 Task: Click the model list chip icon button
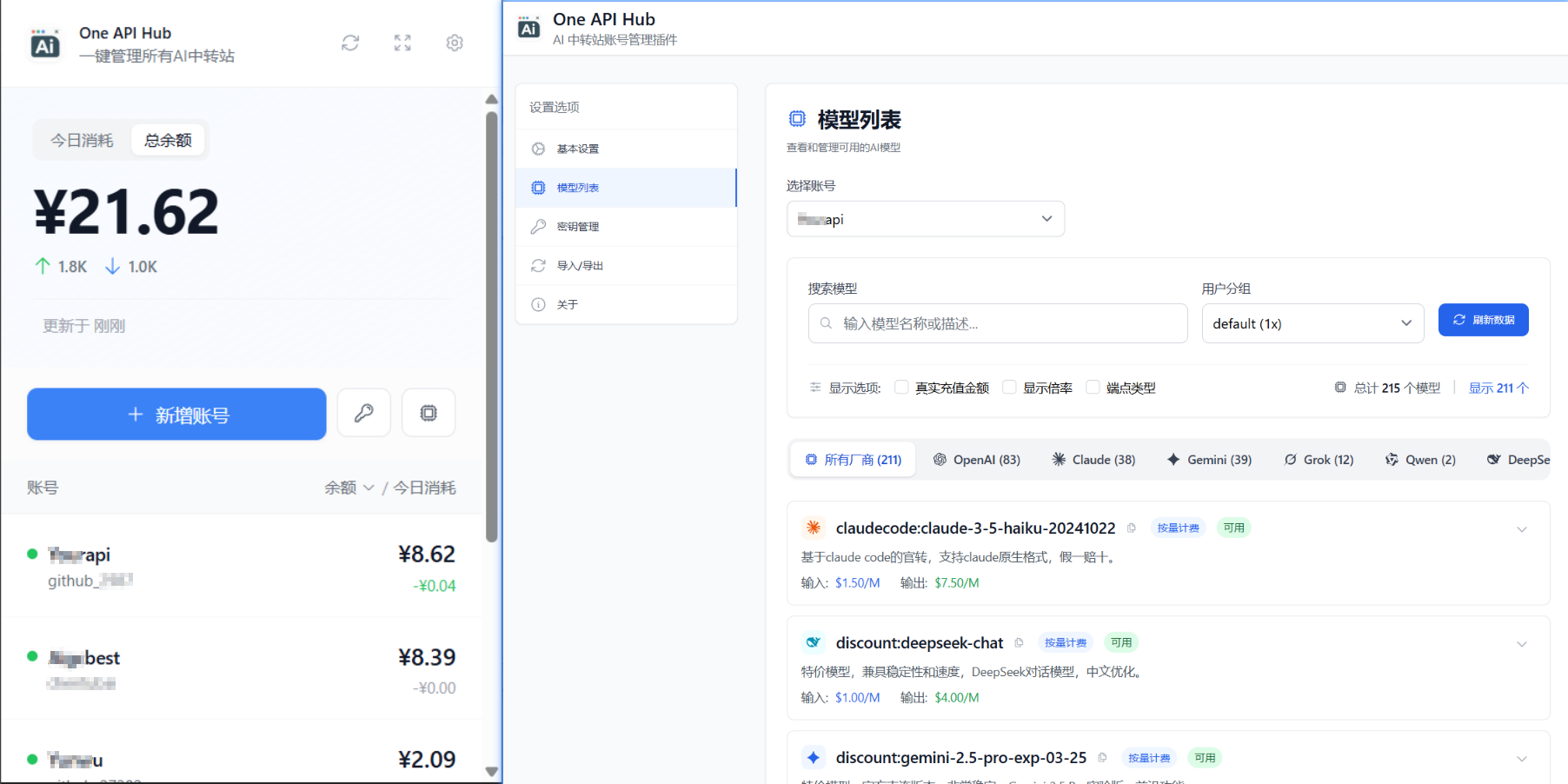tap(429, 413)
